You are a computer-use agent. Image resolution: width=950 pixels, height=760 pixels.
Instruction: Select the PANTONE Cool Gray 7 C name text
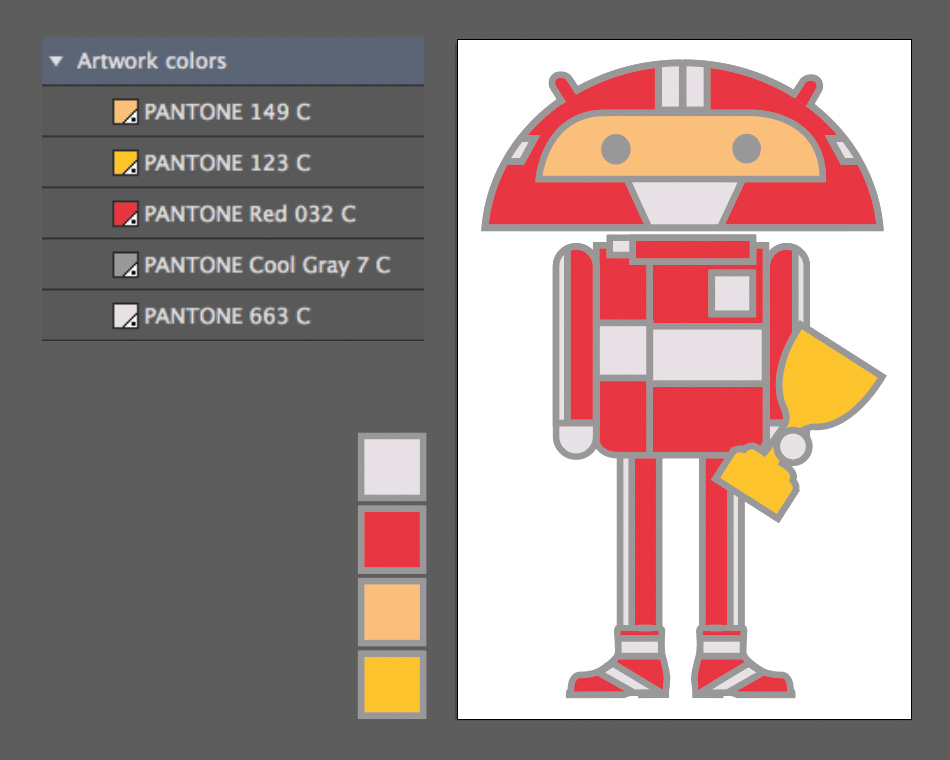coord(267,265)
